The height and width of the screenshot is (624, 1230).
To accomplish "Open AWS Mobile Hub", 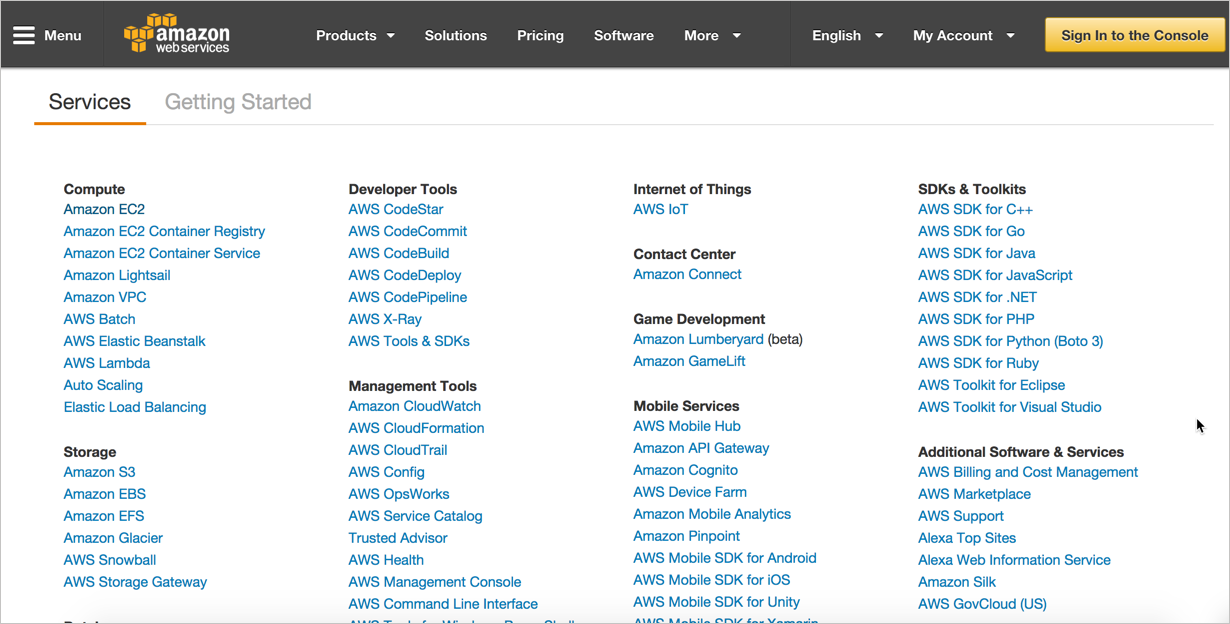I will (x=687, y=426).
